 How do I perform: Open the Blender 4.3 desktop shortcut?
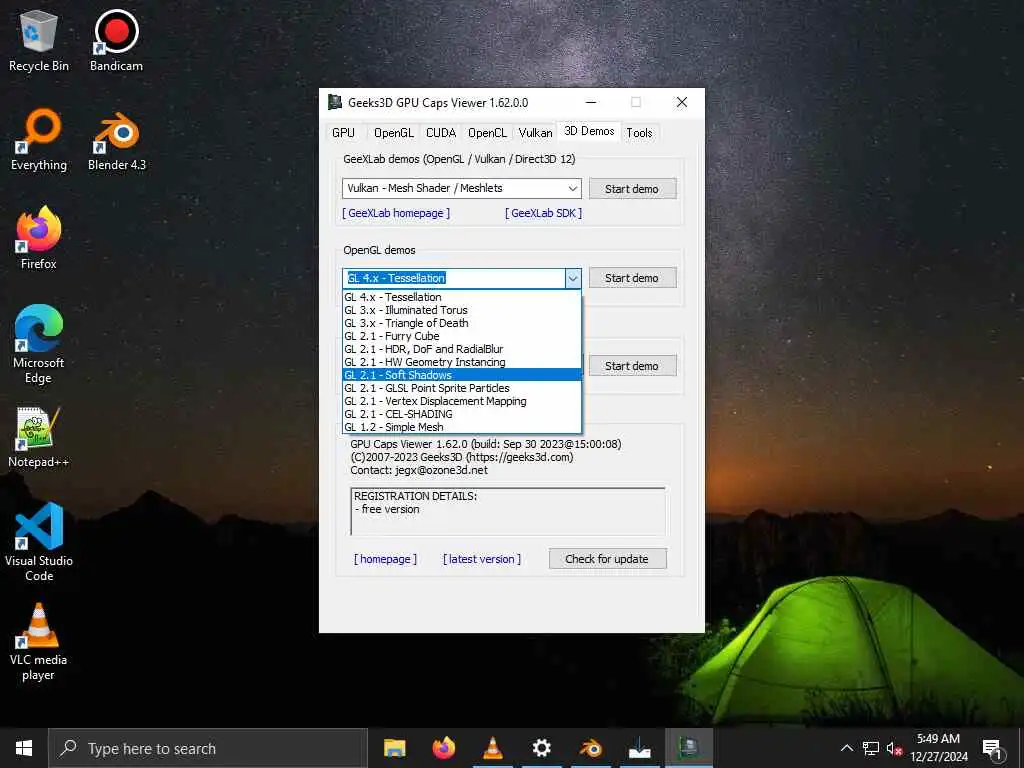click(117, 140)
